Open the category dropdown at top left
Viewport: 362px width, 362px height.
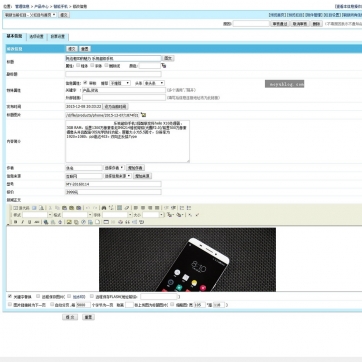[30, 15]
